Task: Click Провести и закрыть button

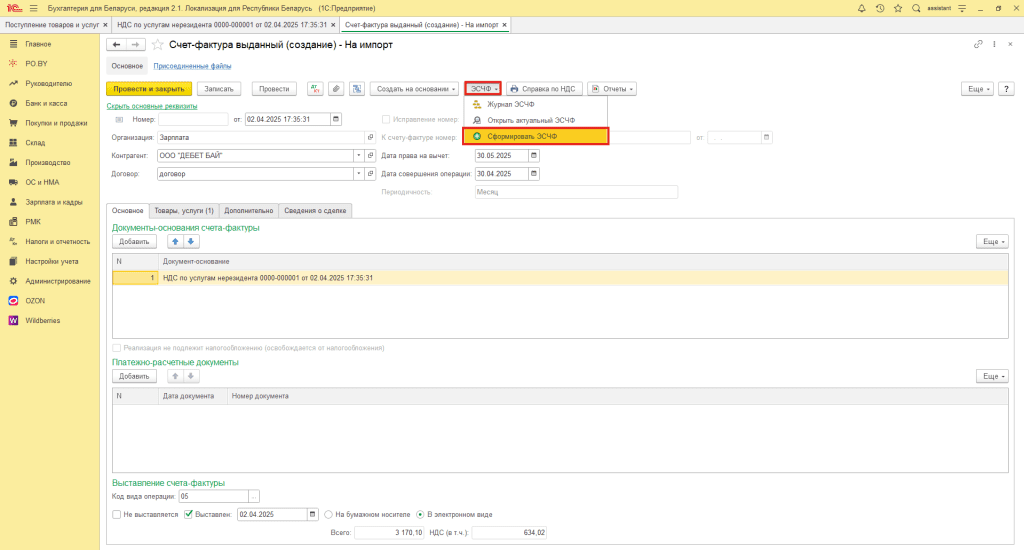Action: (x=149, y=89)
